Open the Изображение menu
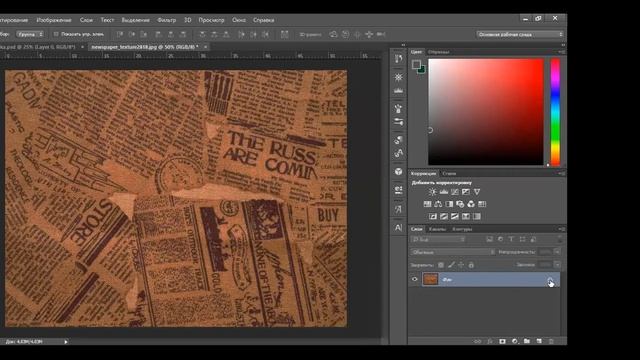 [54, 20]
